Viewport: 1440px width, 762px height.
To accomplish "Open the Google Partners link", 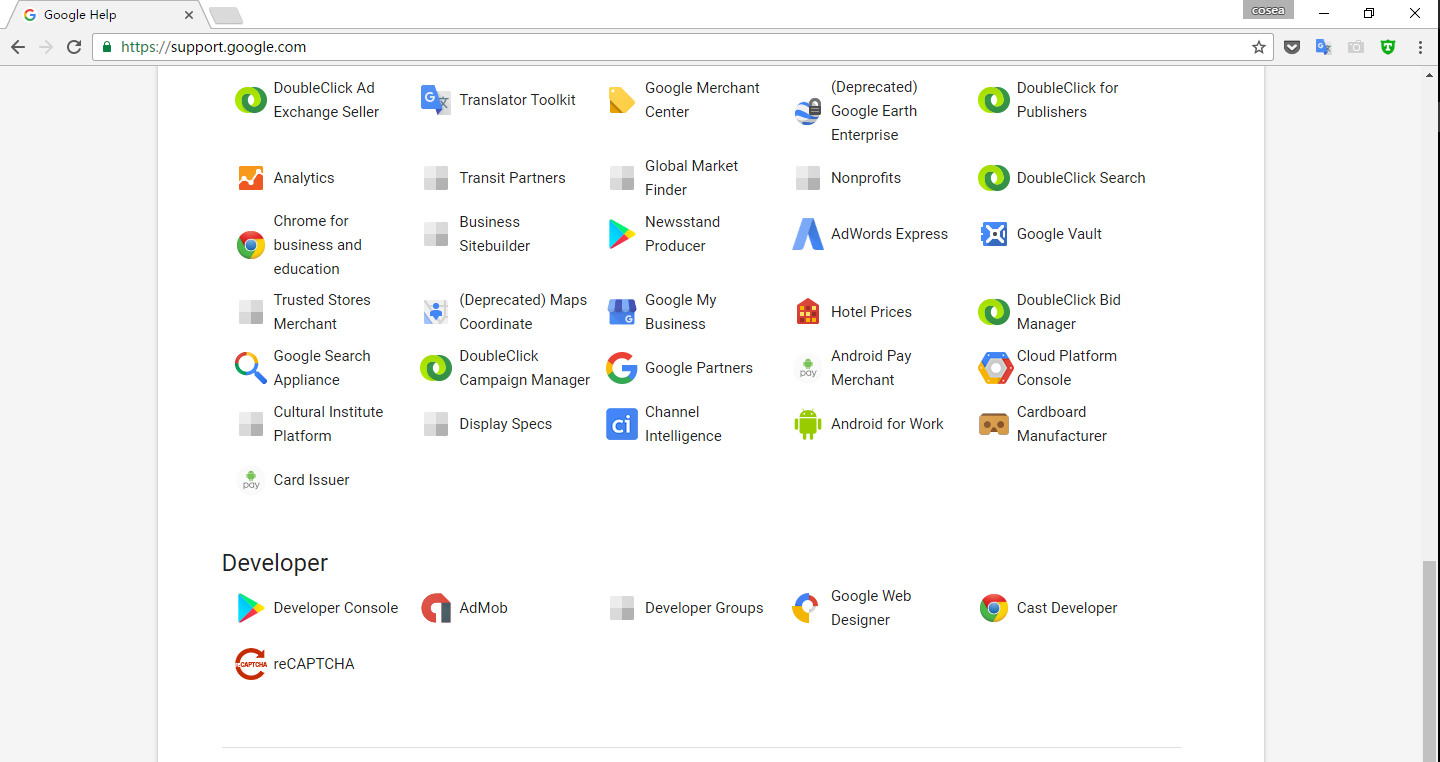I will pyautogui.click(x=699, y=368).
